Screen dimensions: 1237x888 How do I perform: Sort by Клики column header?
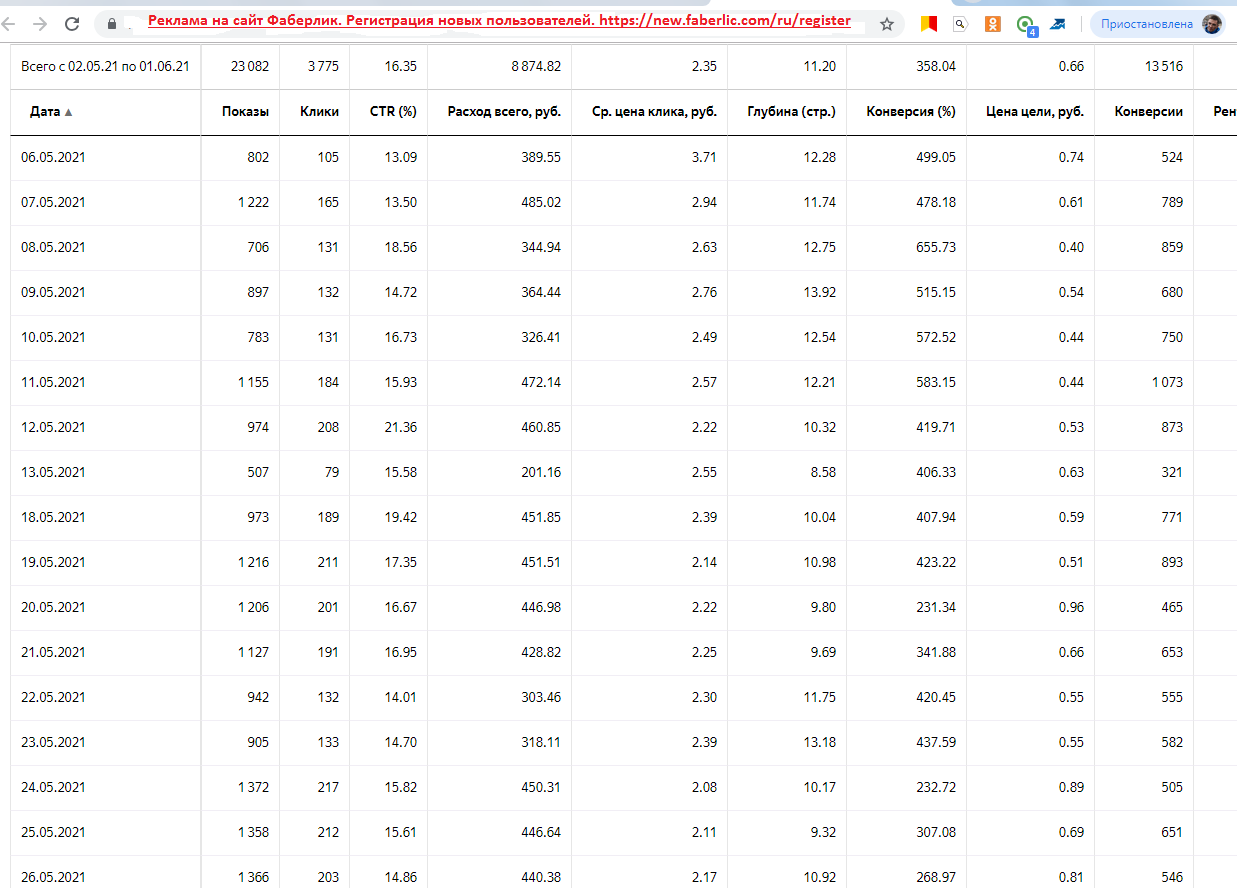click(319, 112)
